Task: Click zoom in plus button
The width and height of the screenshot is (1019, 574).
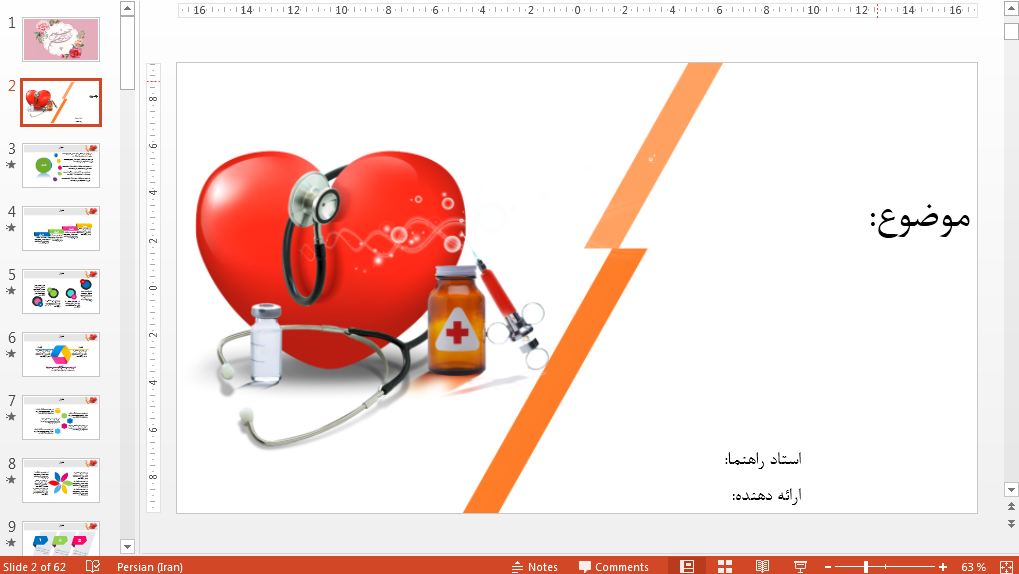Action: (943, 567)
